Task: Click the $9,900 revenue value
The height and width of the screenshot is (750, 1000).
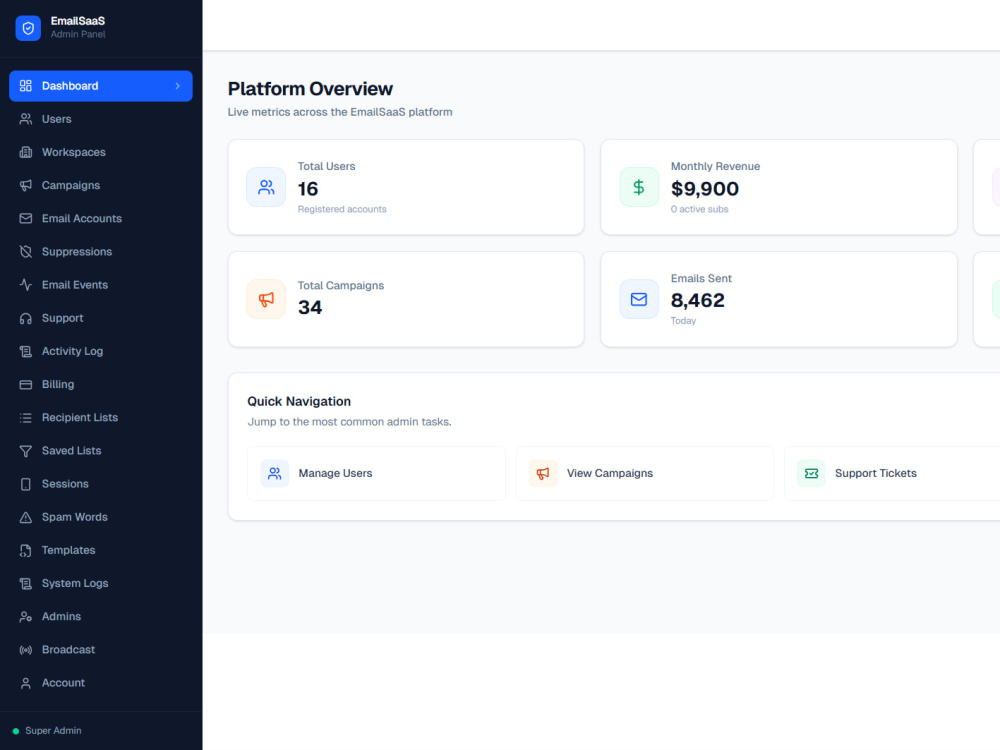Action: click(705, 189)
